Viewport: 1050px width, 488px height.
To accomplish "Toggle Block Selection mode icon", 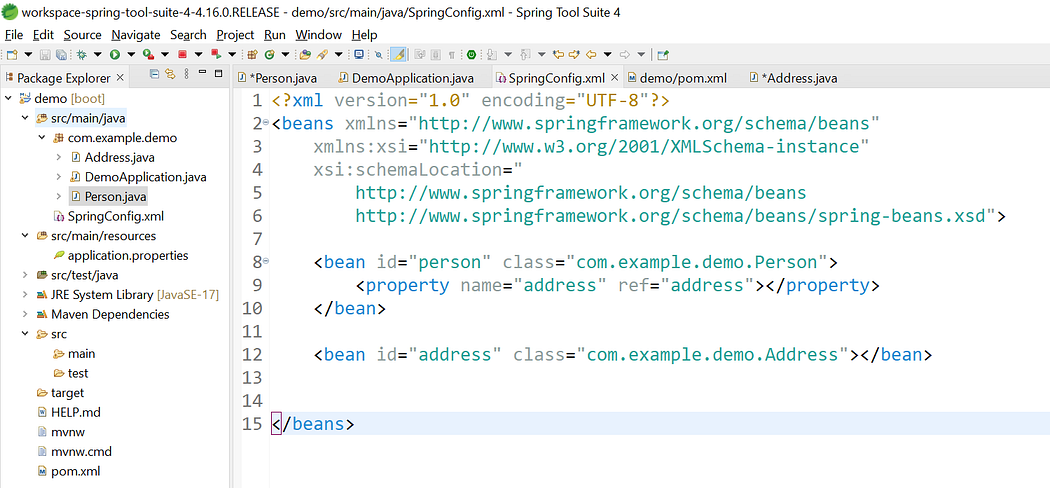I will point(435,54).
